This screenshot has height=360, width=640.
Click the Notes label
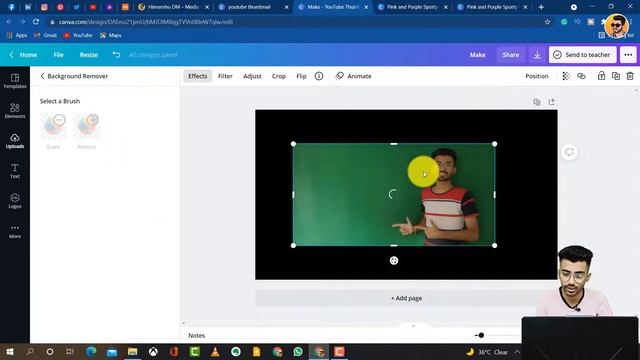pyautogui.click(x=196, y=335)
